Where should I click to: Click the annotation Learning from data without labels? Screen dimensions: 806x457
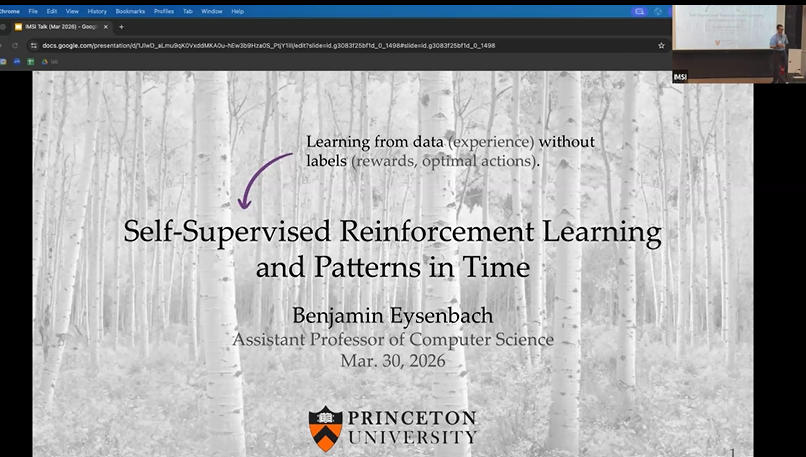(450, 151)
